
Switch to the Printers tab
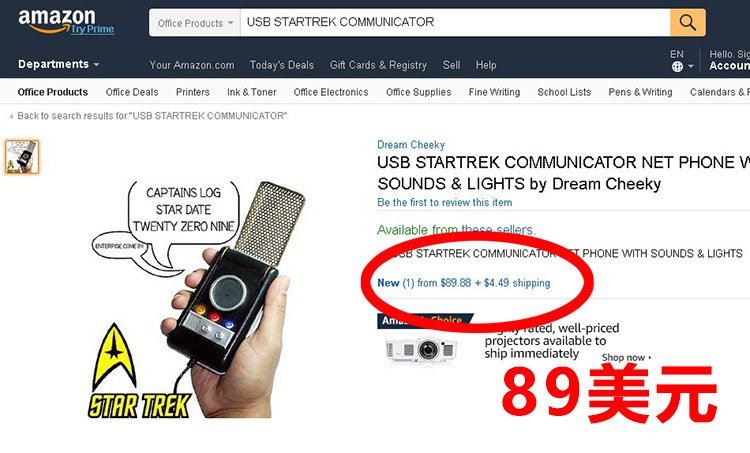(193, 92)
